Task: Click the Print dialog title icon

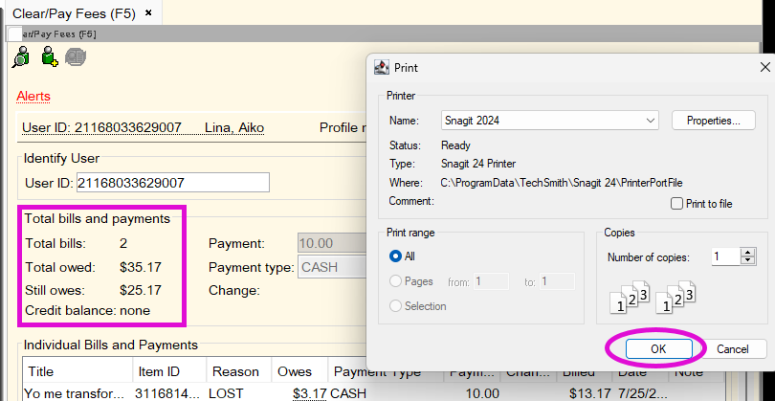Action: [382, 67]
